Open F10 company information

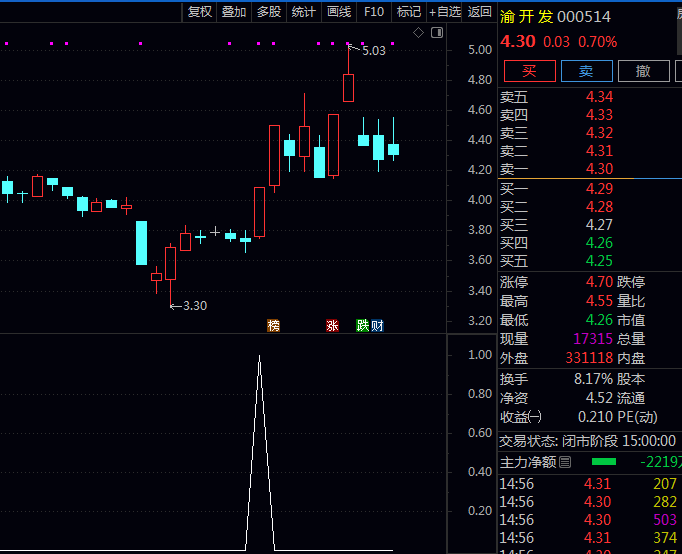click(x=374, y=12)
